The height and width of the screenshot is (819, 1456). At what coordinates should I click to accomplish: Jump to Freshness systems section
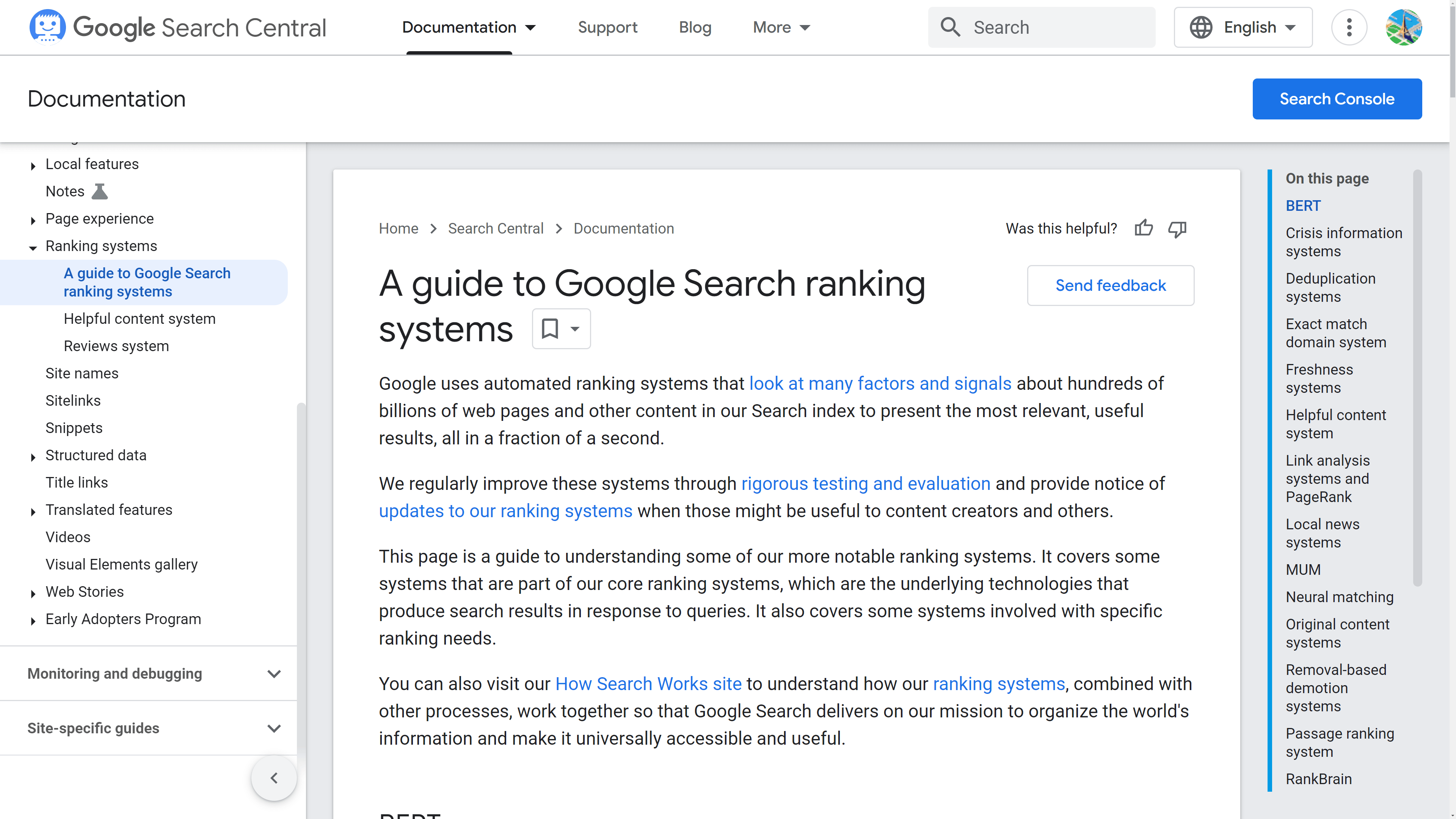pyautogui.click(x=1319, y=378)
